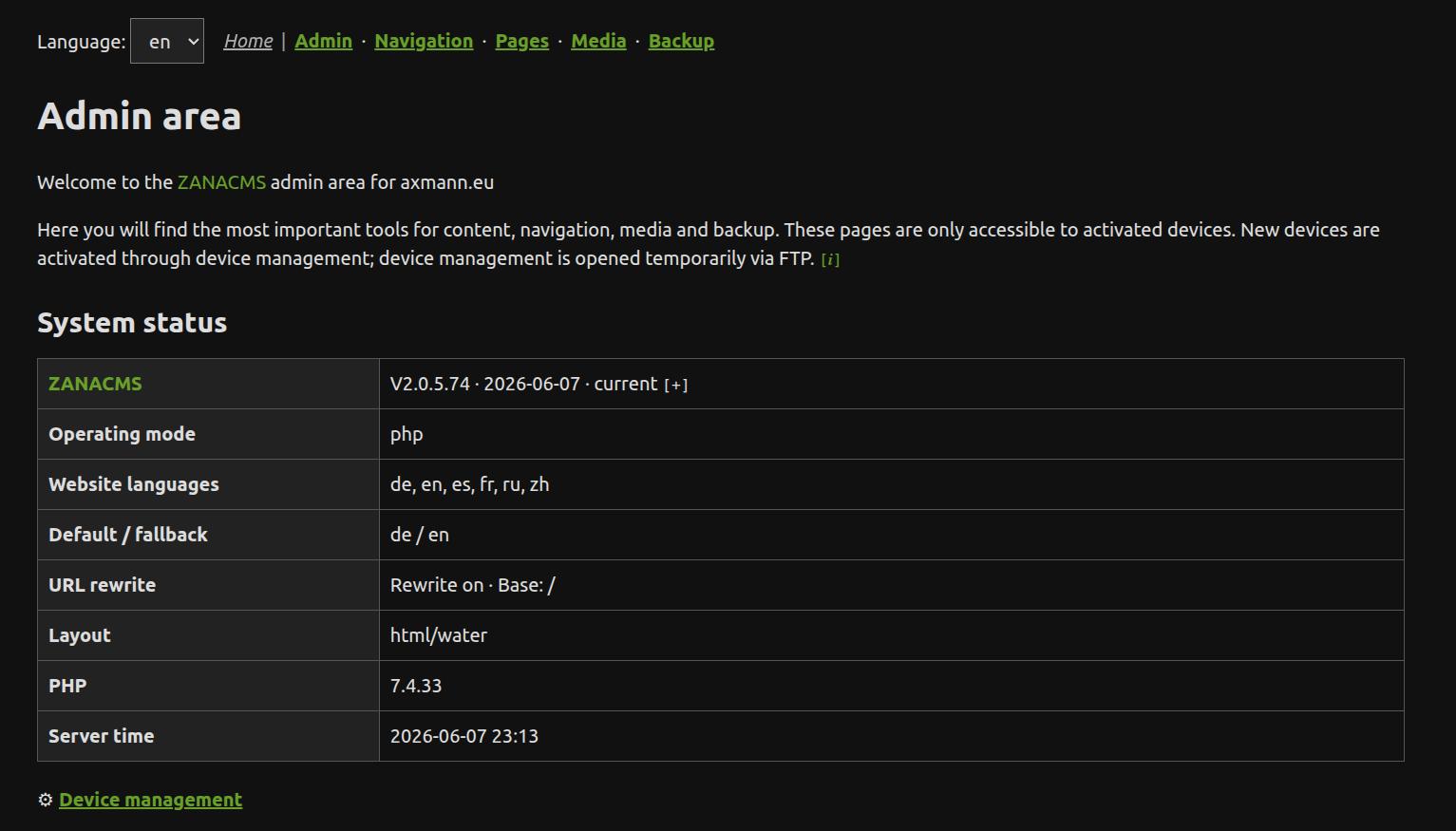
Task: Click the server time 2026-06-07 23:13
Action: click(464, 736)
